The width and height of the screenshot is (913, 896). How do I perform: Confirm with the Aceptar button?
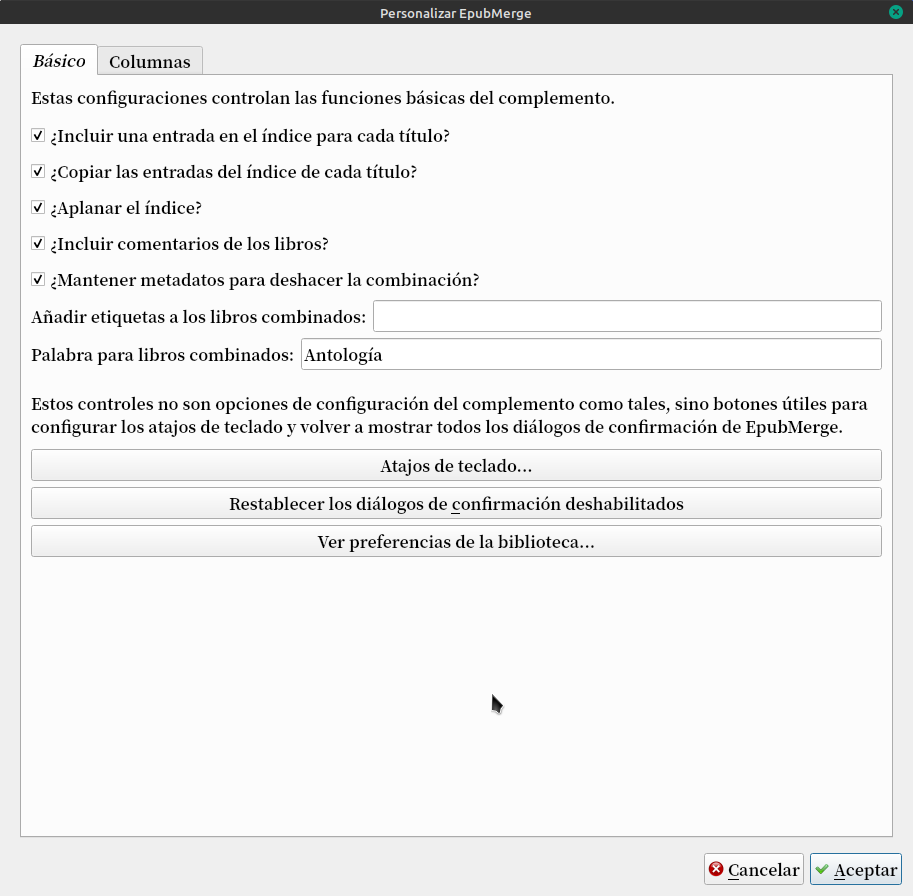coord(855,869)
